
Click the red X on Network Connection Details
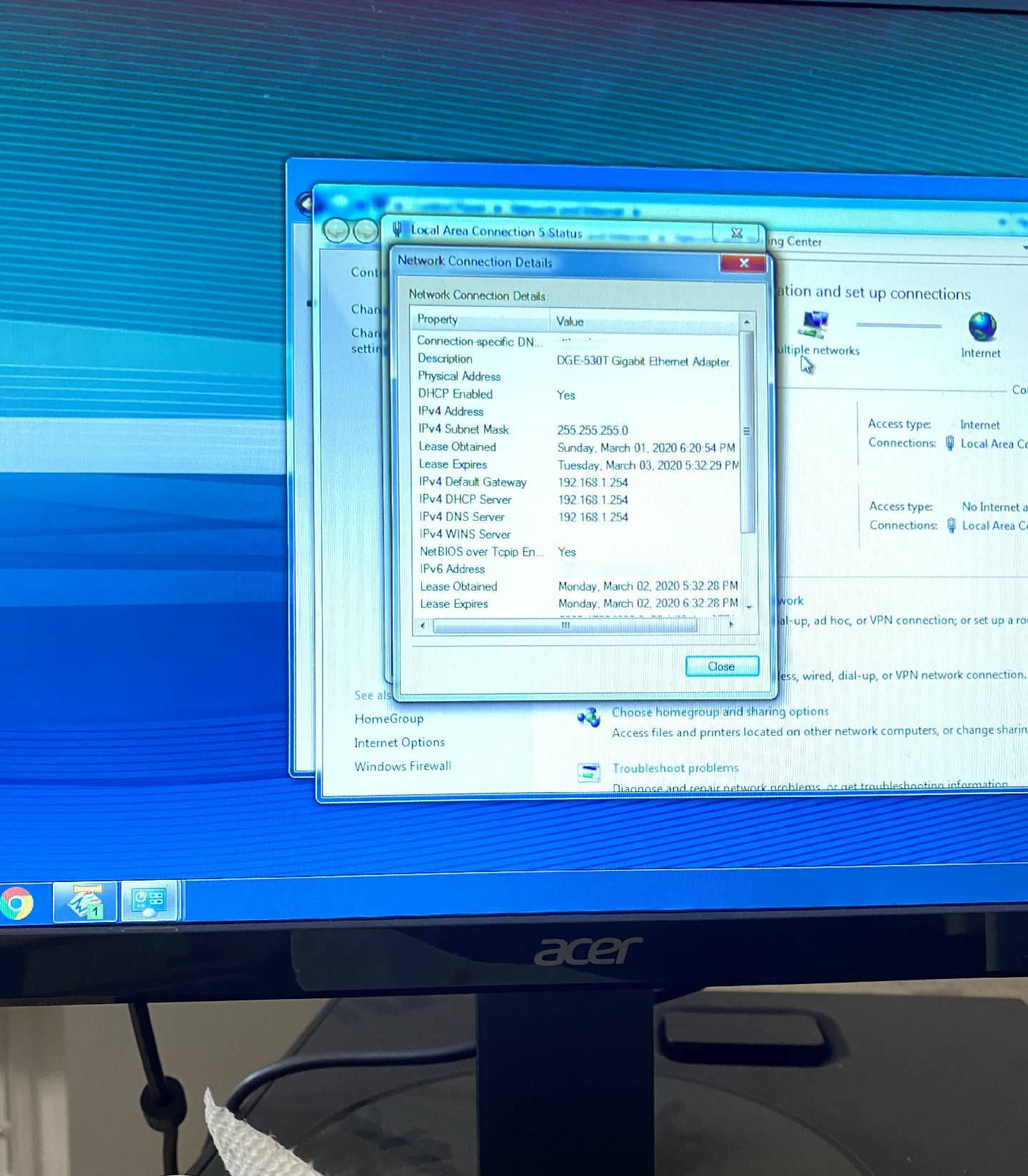743,263
